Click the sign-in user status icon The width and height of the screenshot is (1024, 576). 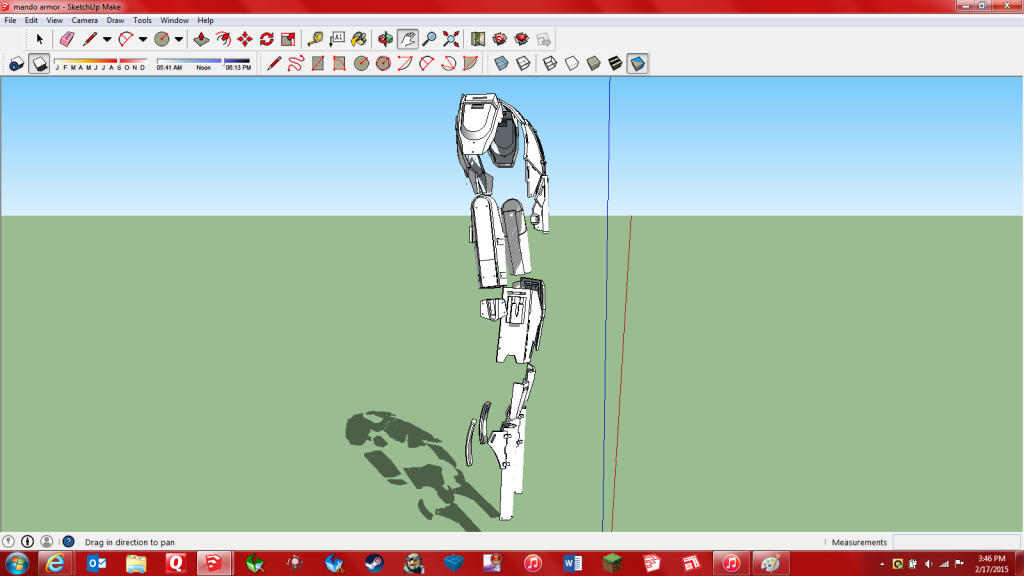(x=46, y=541)
